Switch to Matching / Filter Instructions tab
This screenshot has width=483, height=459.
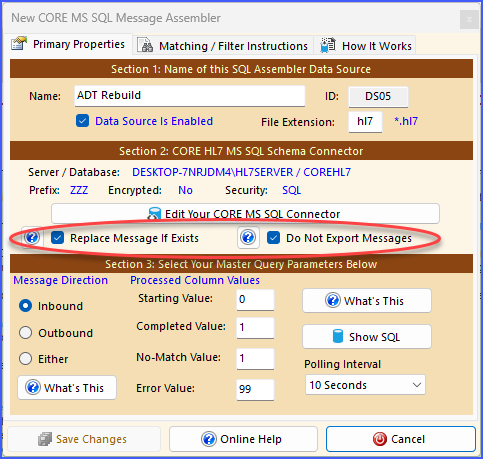223,46
